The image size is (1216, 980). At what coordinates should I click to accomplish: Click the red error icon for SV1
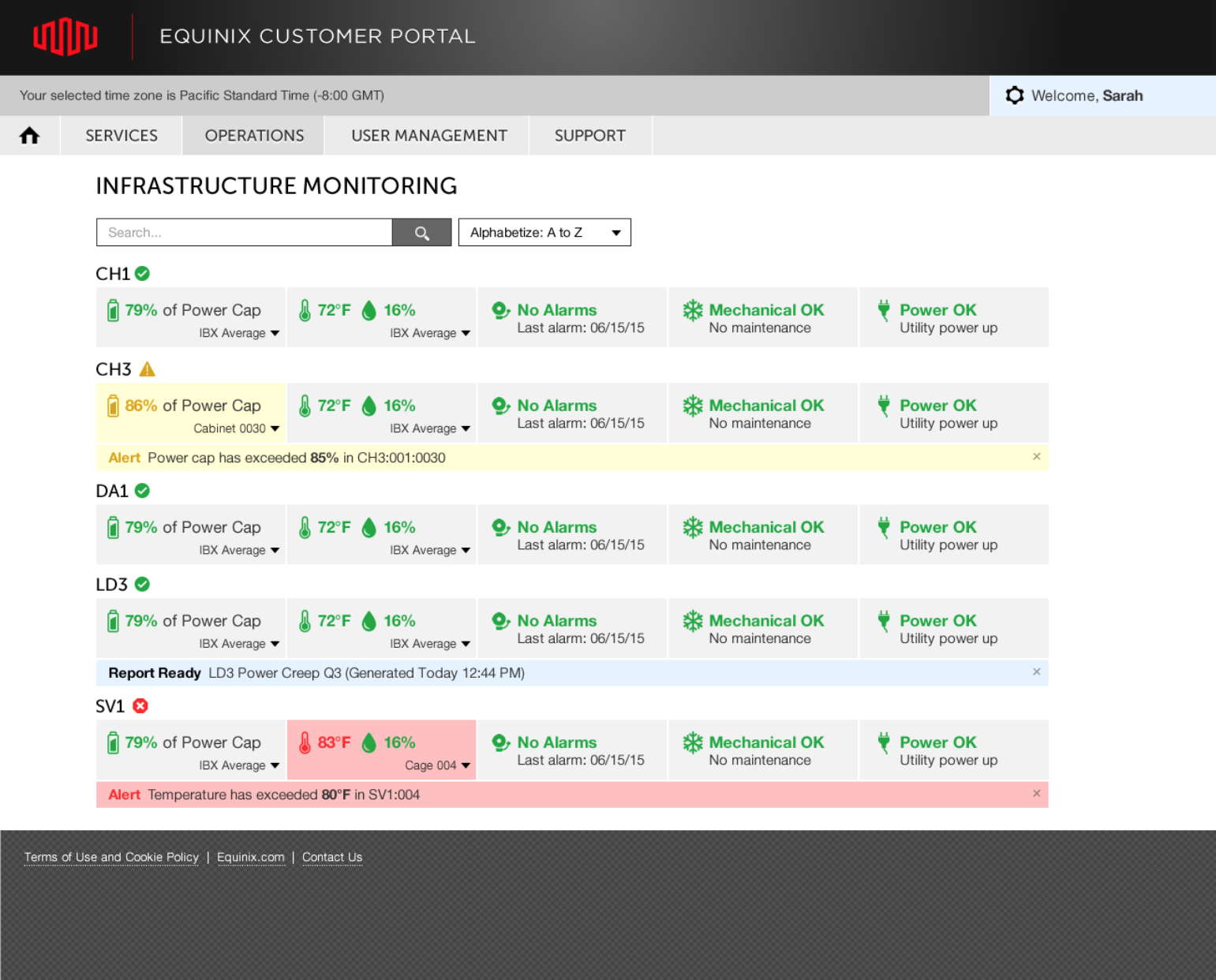pyautogui.click(x=140, y=706)
